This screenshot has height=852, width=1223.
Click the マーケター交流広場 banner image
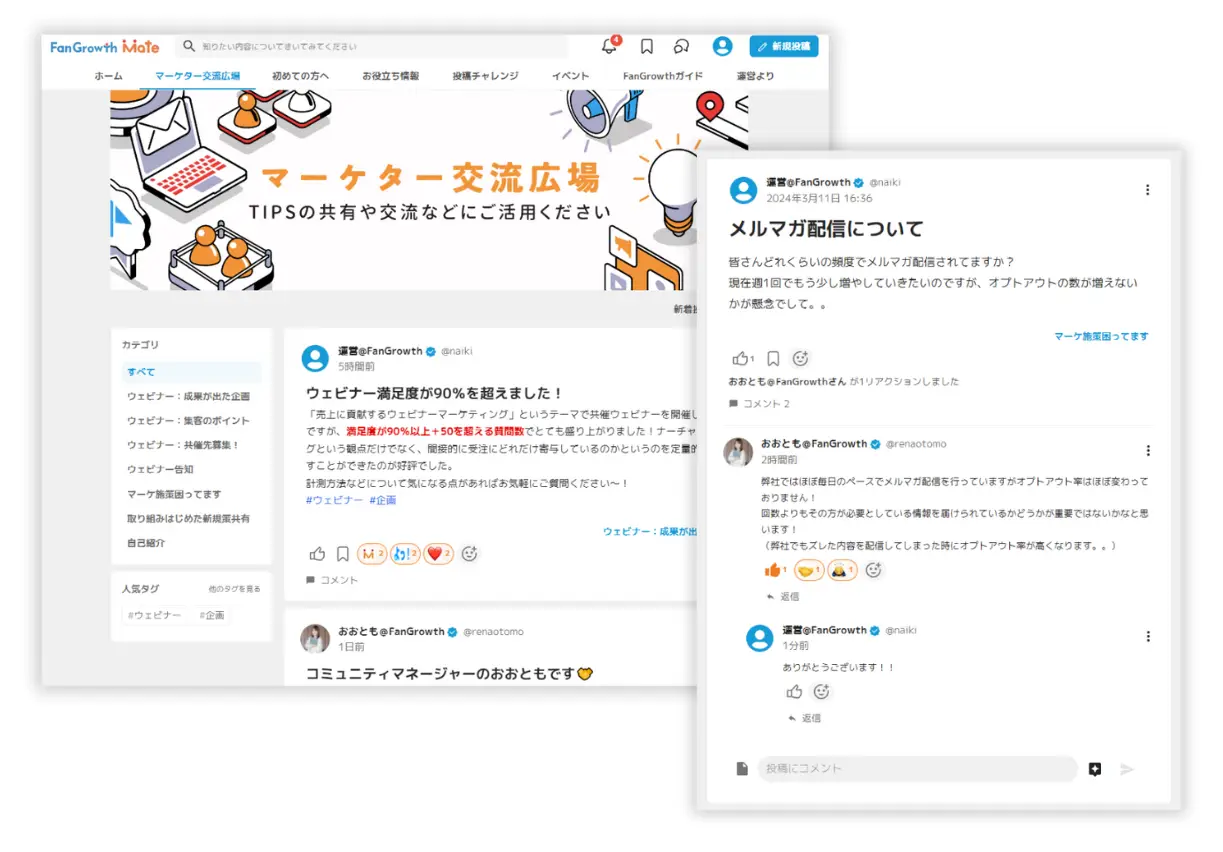pyautogui.click(x=429, y=190)
